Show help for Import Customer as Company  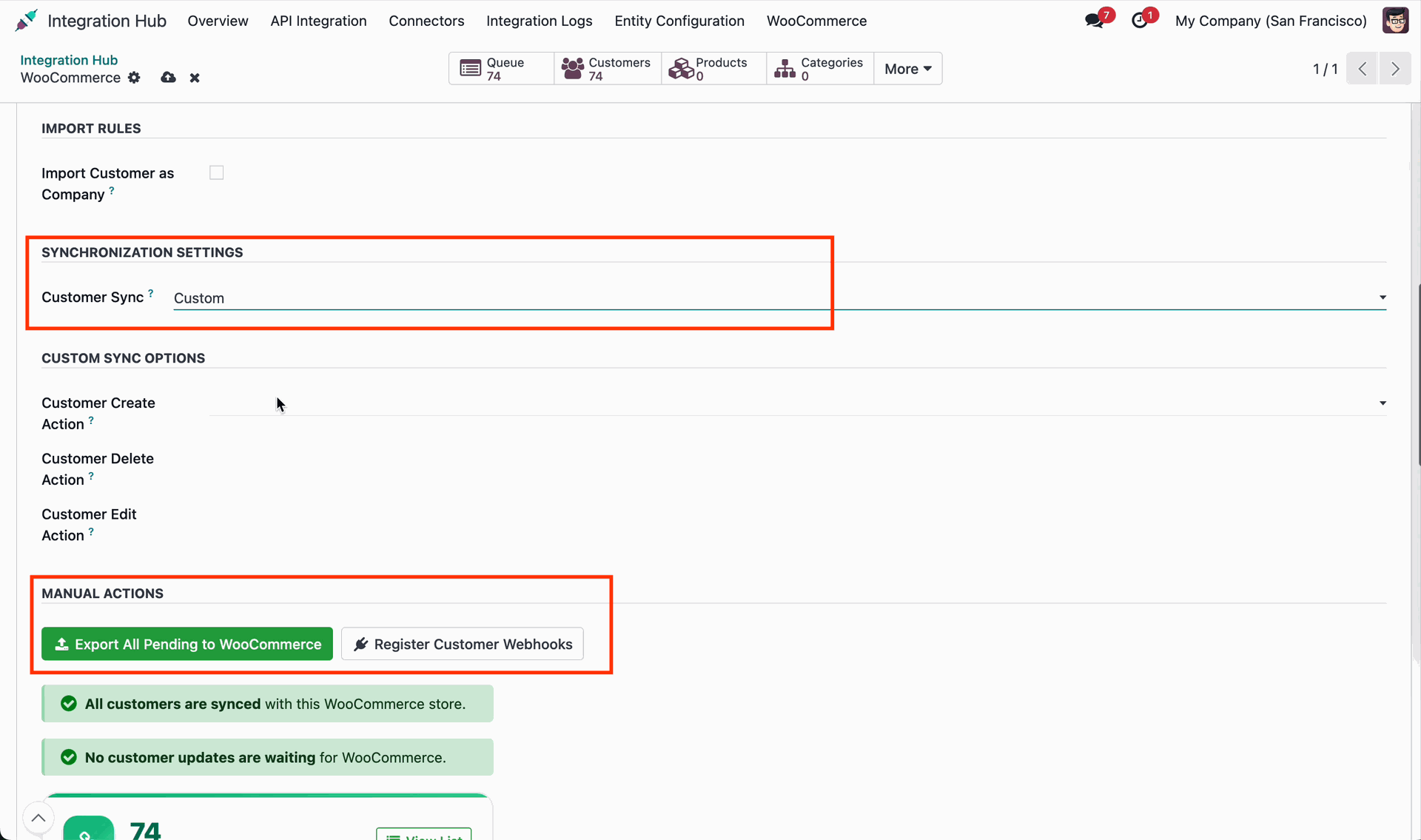point(112,190)
